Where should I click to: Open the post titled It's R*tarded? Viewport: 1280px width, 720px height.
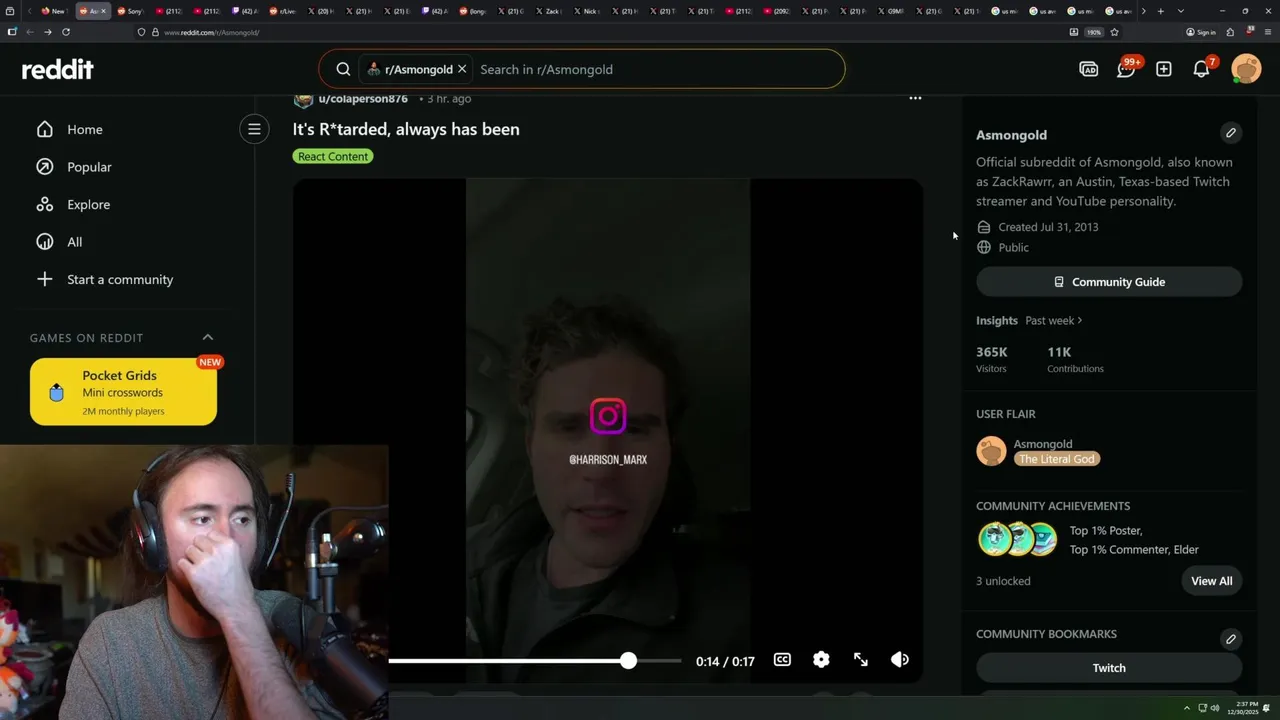click(x=406, y=129)
